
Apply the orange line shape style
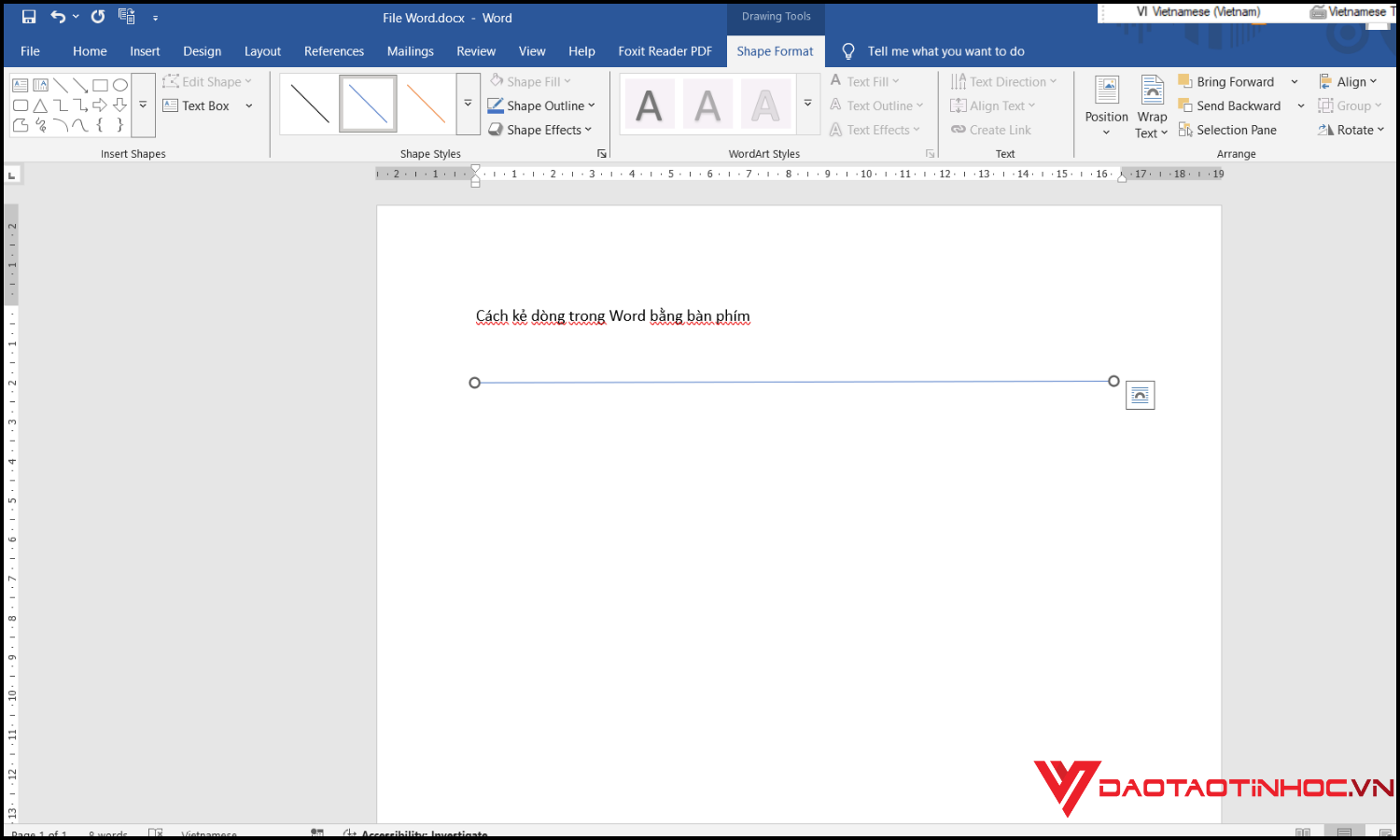point(426,104)
